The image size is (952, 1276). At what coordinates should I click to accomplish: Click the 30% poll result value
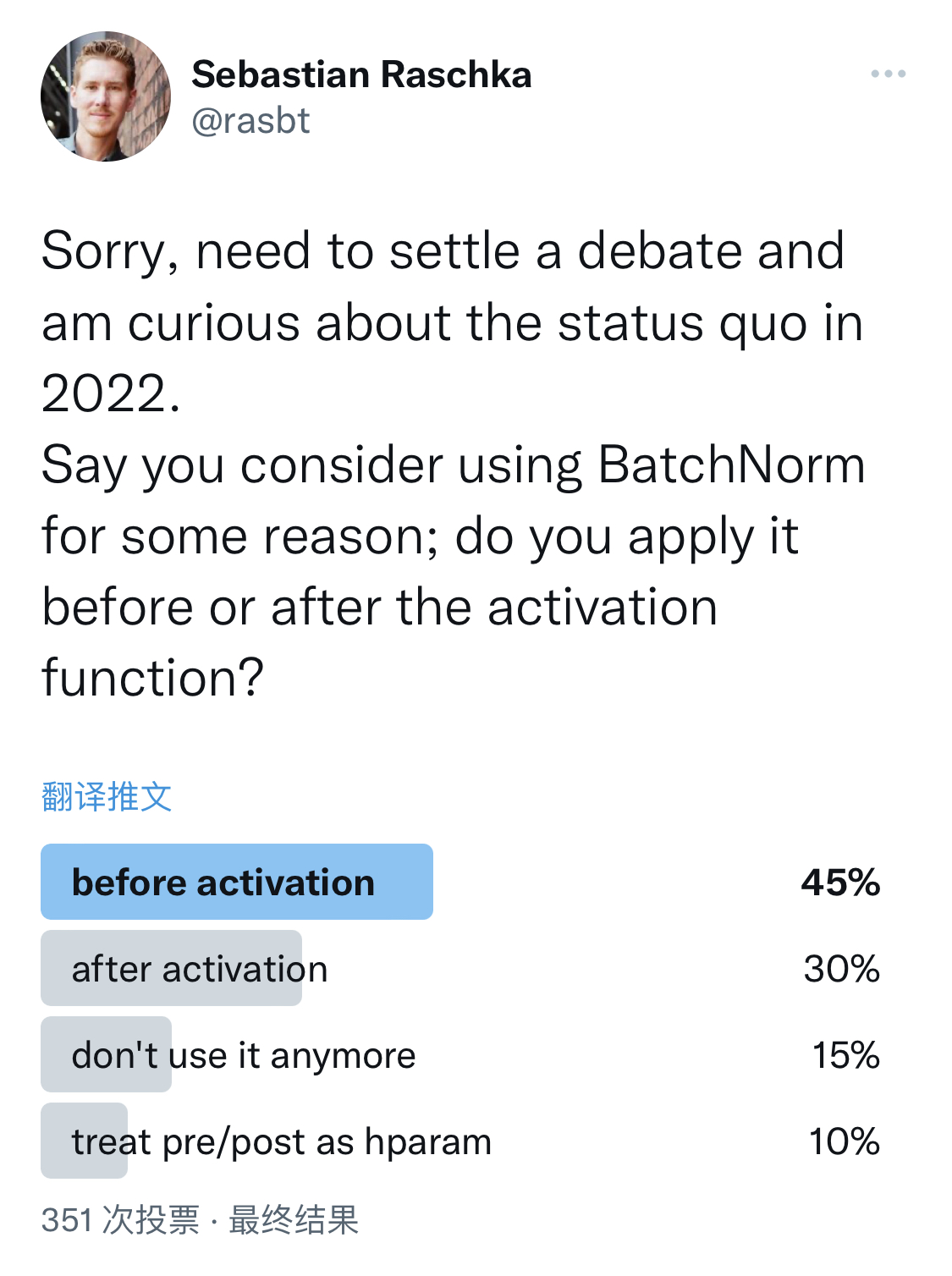(842, 969)
